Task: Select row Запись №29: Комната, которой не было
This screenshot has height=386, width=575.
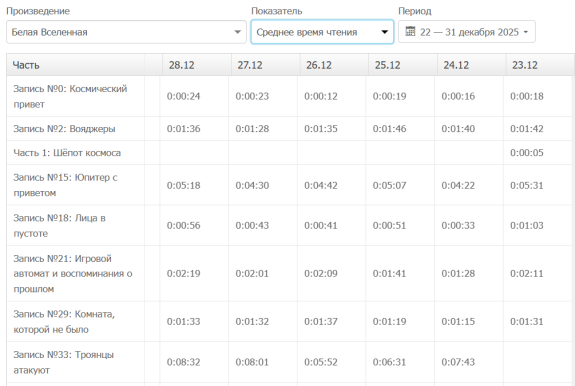Action: coord(289,321)
